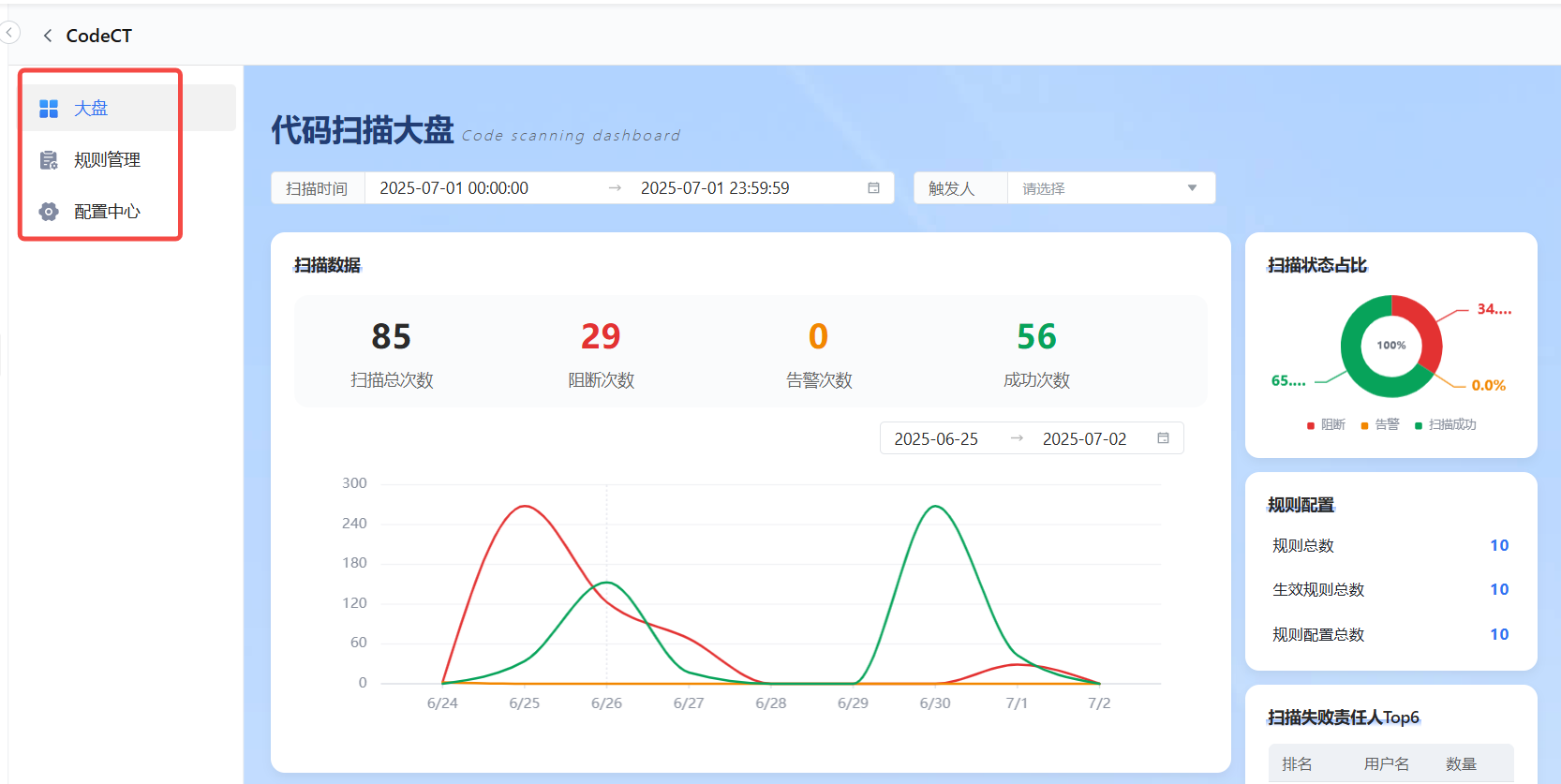Click the 规则总数 value 10
Screen dimensions: 1561x784
[x=1498, y=545]
